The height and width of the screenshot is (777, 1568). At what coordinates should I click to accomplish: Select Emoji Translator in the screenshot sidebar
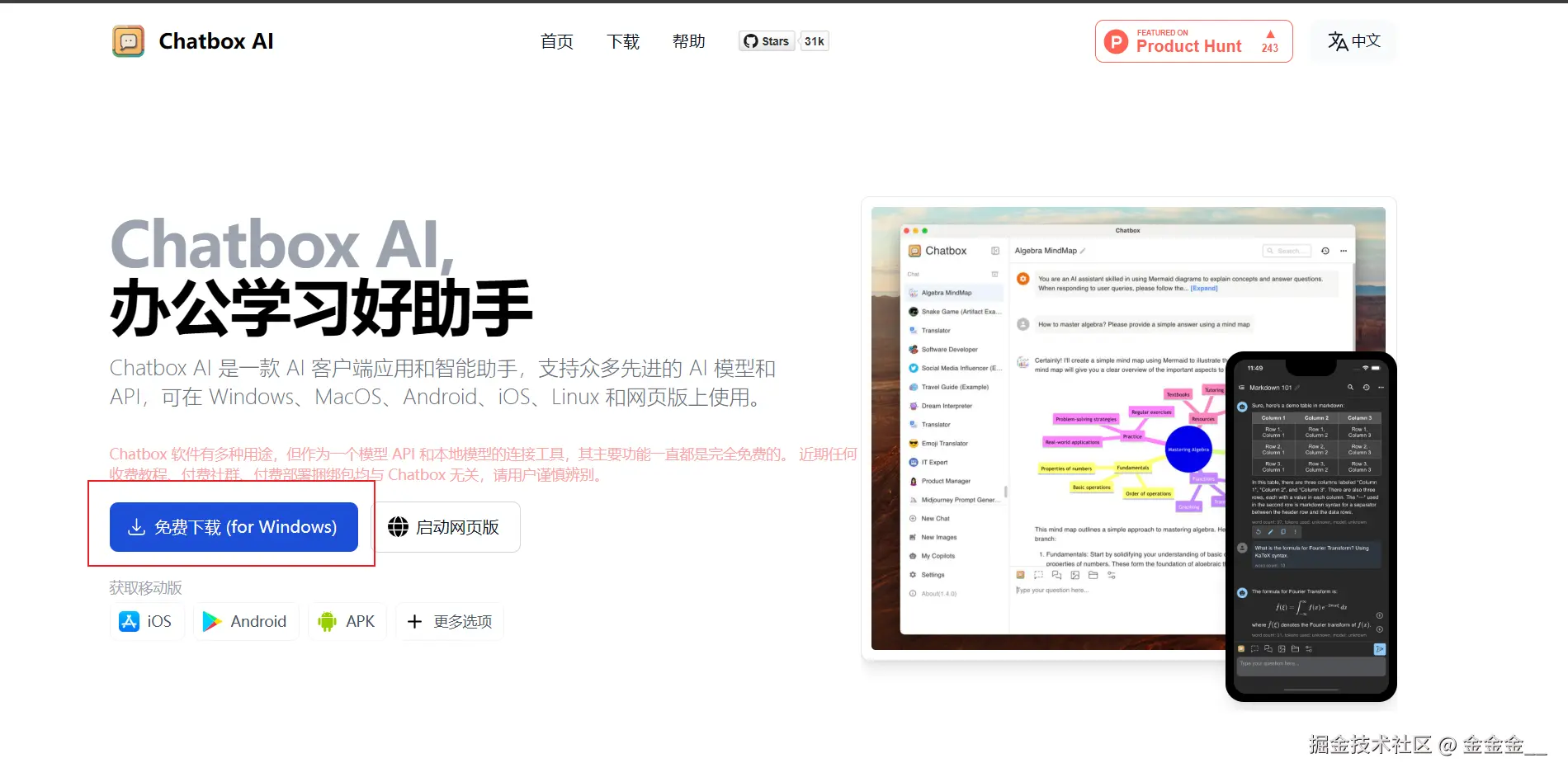[x=954, y=444]
